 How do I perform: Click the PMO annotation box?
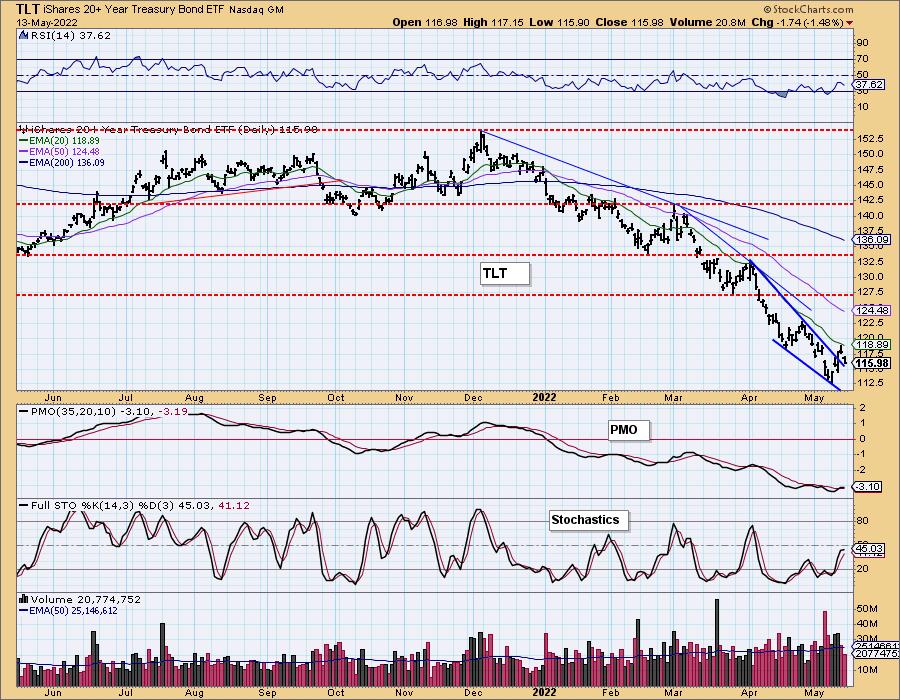(629, 430)
